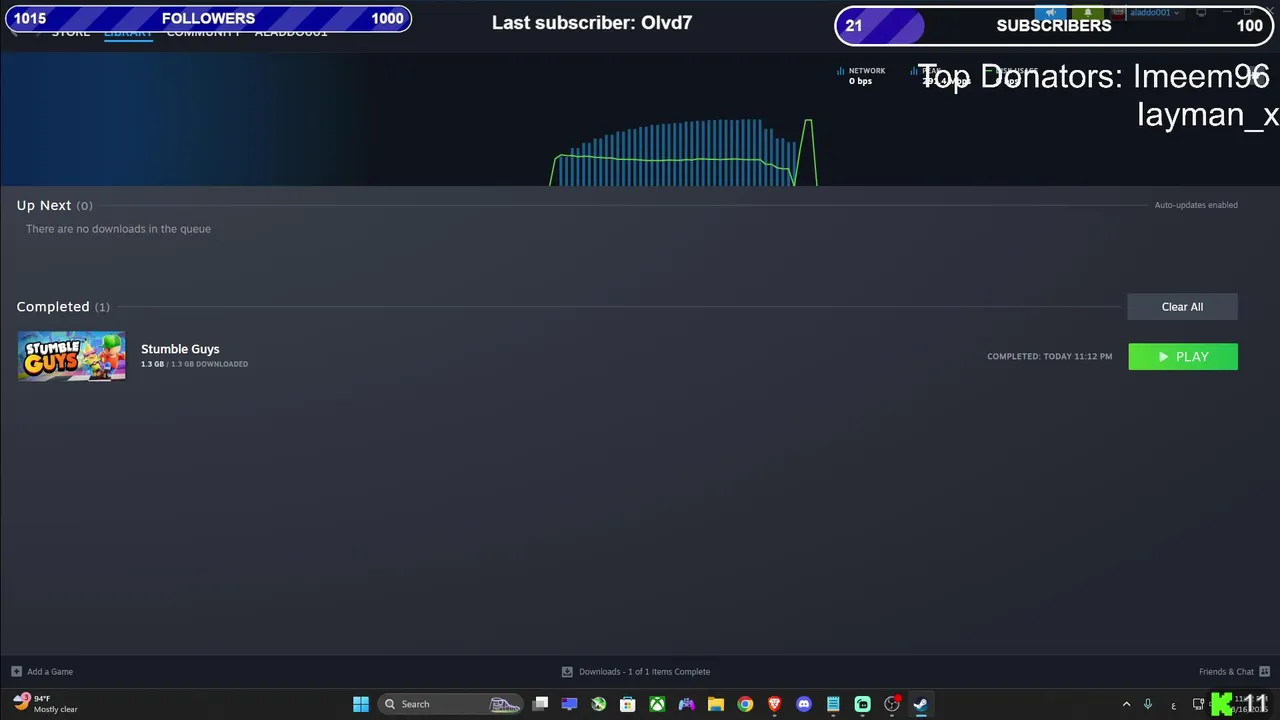The width and height of the screenshot is (1280, 720).
Task: Open Discord from taskbar
Action: point(804,704)
